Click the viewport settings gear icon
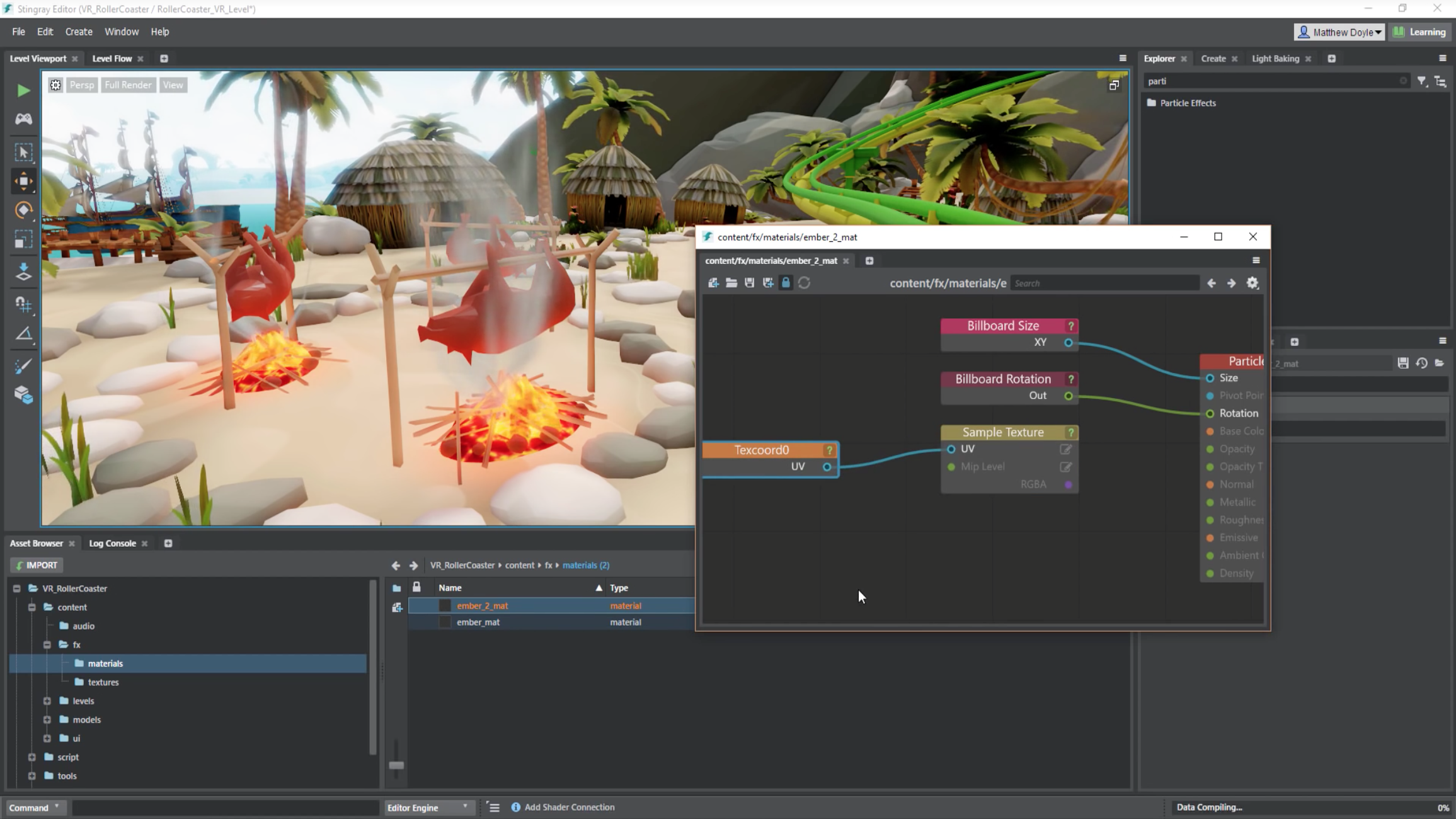 pyautogui.click(x=55, y=85)
